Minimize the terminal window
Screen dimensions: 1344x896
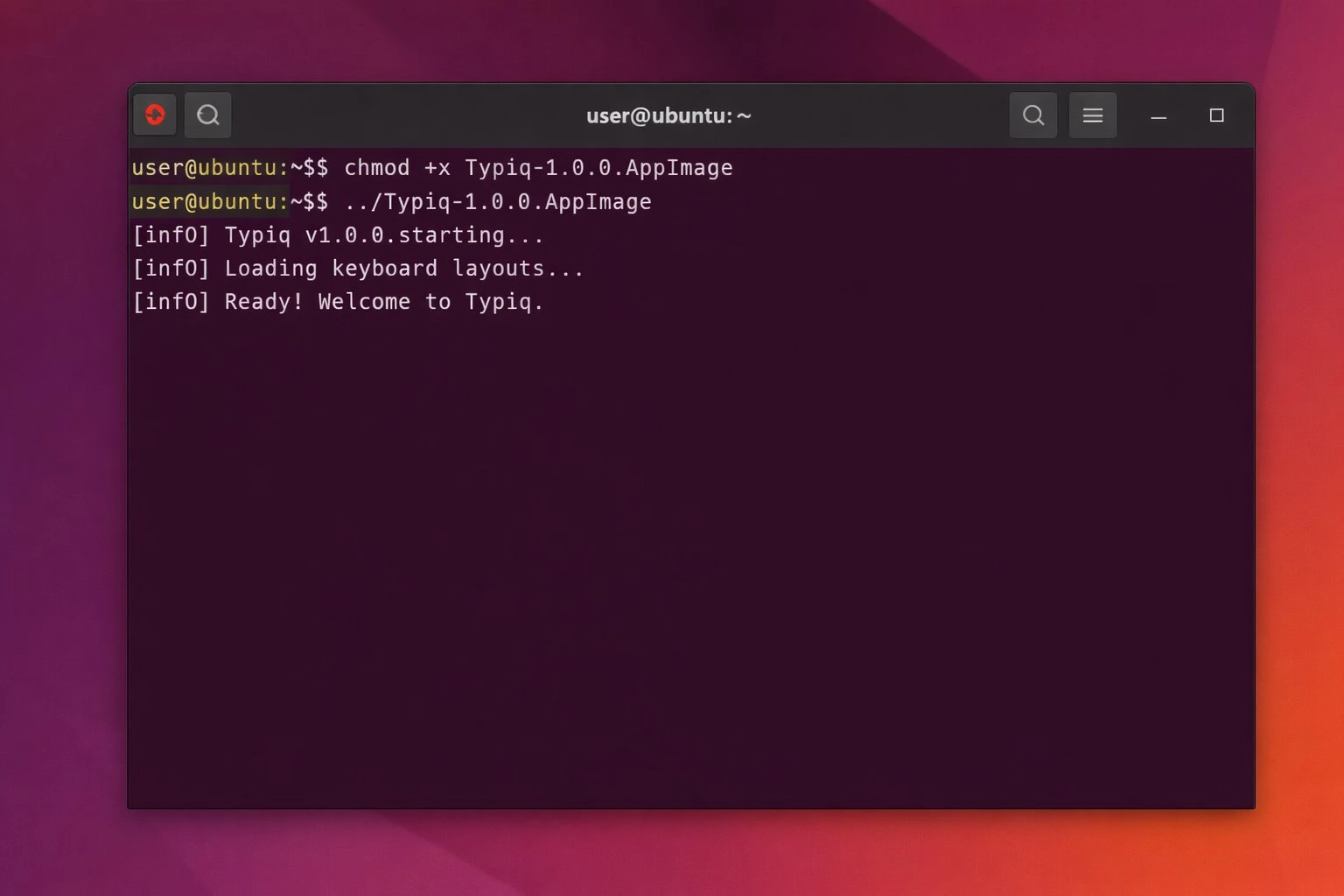(x=1158, y=116)
